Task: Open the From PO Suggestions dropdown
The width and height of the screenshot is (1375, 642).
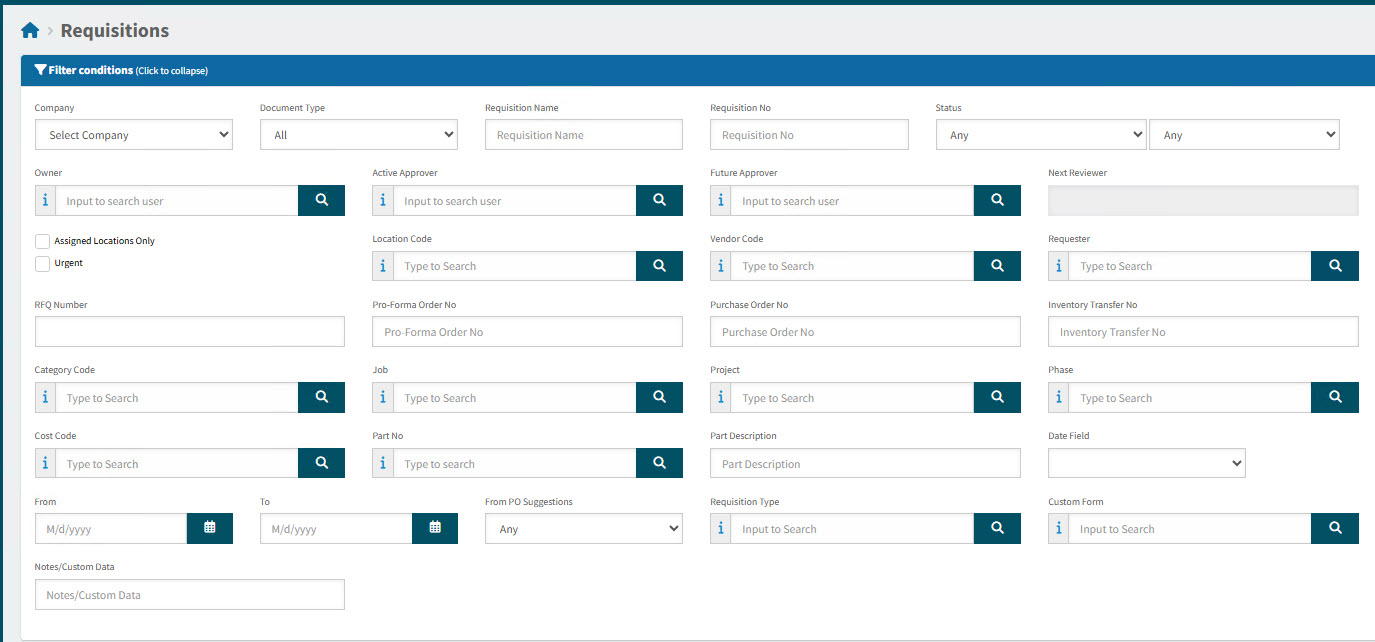Action: (x=583, y=528)
